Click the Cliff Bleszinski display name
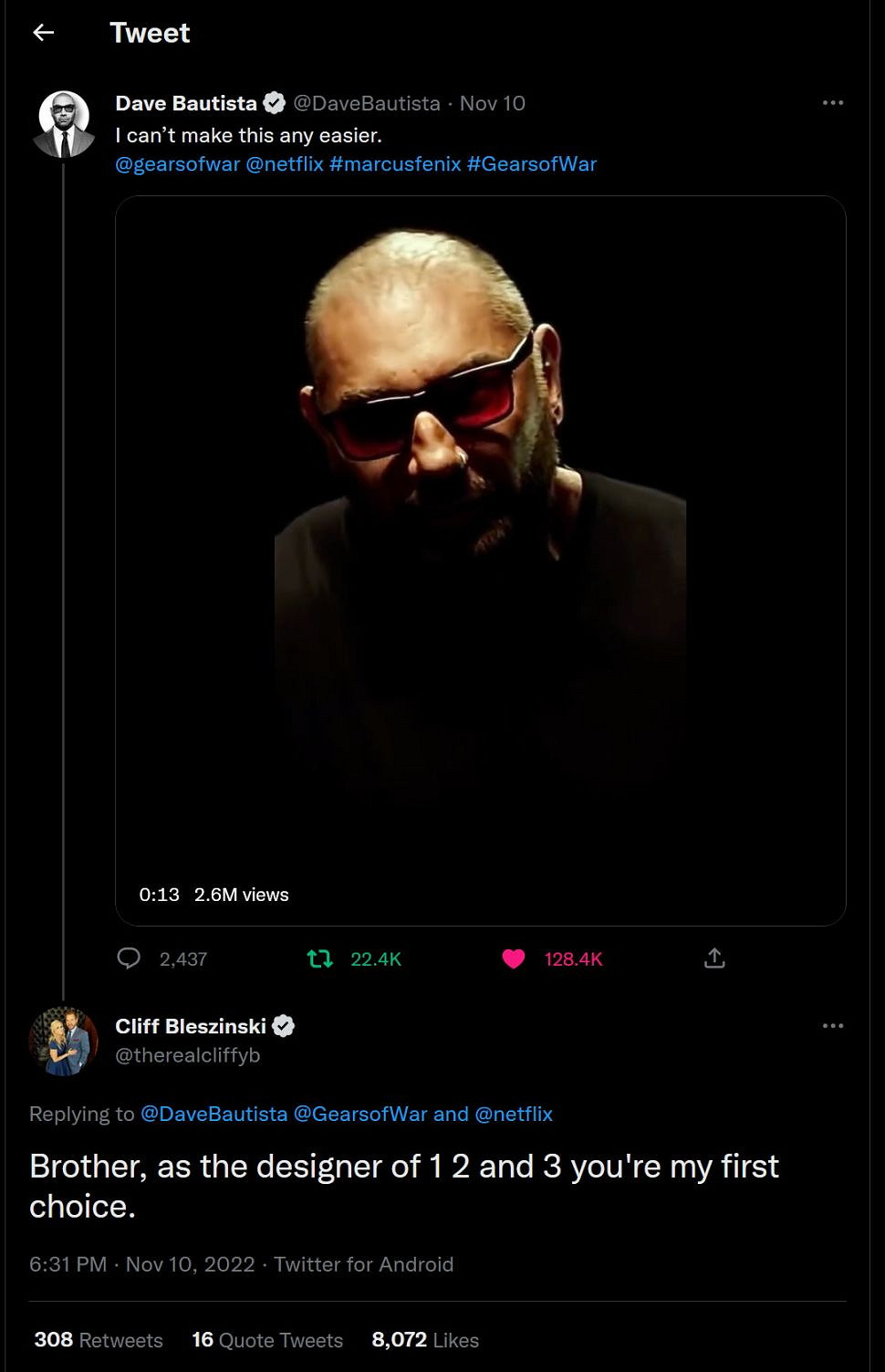This screenshot has width=885, height=1372. pyautogui.click(x=191, y=1026)
